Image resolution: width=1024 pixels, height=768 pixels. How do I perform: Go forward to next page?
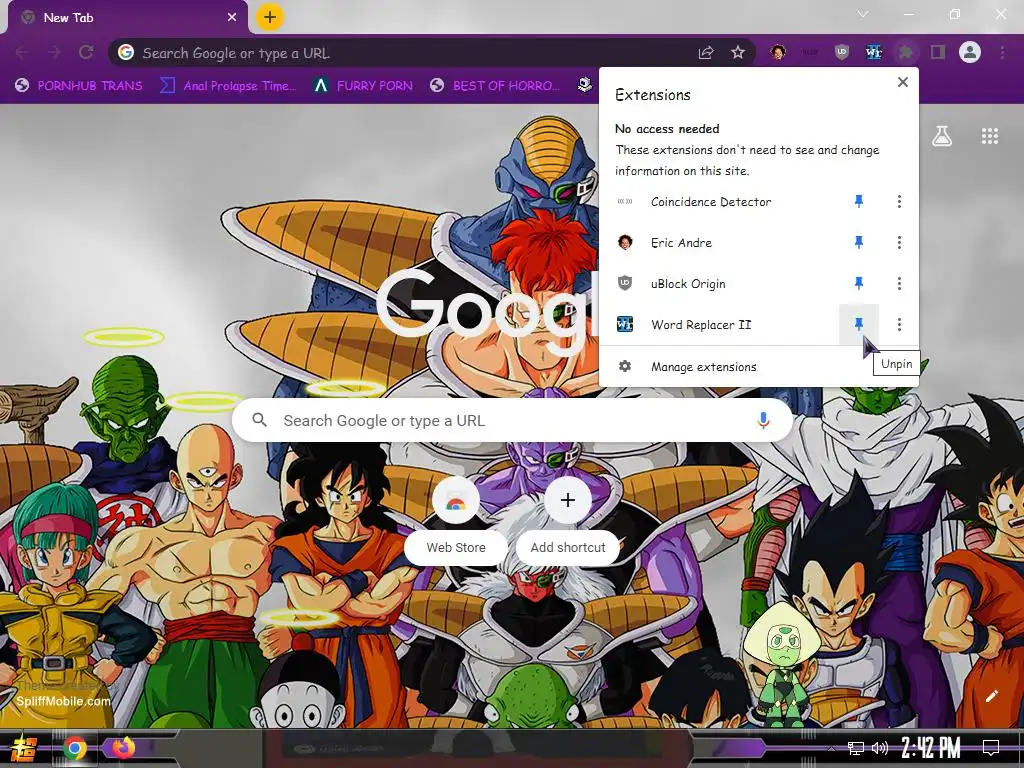click(54, 52)
